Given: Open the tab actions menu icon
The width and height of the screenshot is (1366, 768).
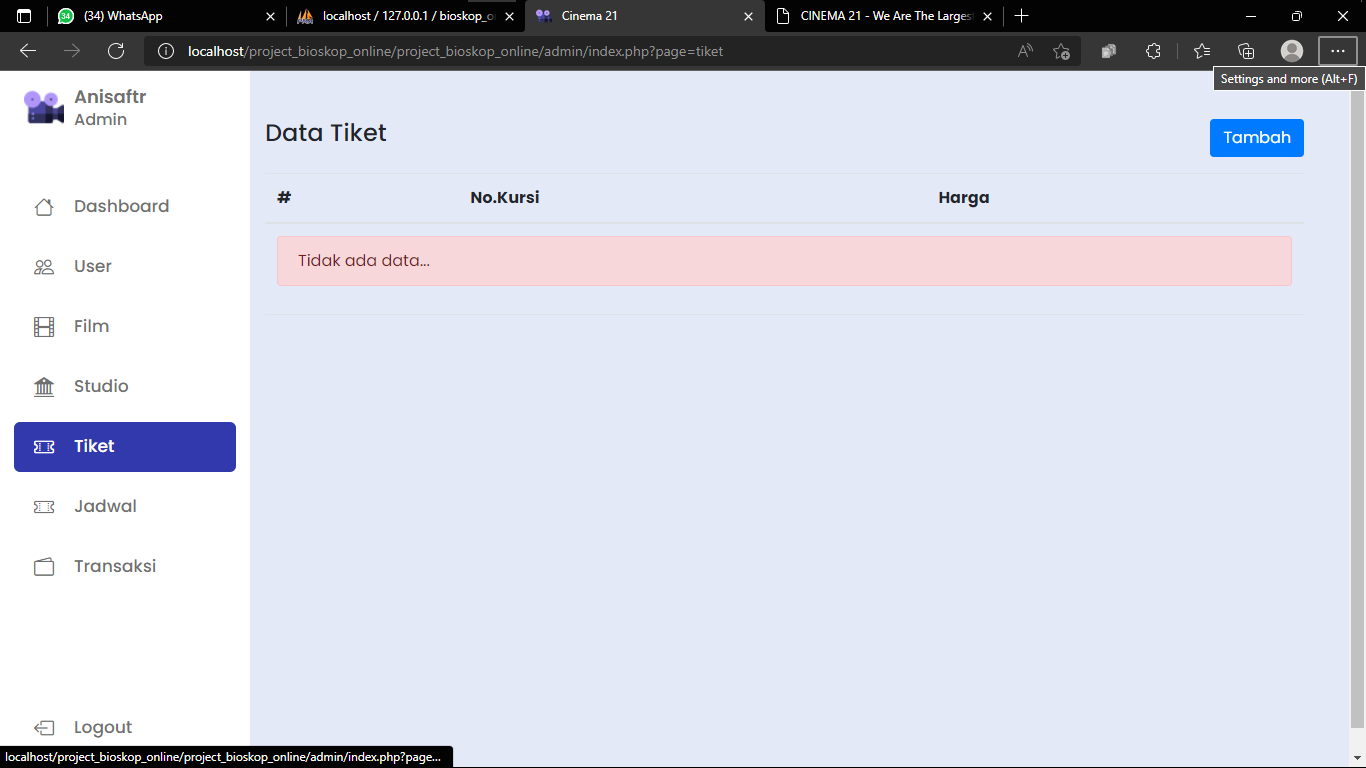Looking at the screenshot, I should (24, 16).
